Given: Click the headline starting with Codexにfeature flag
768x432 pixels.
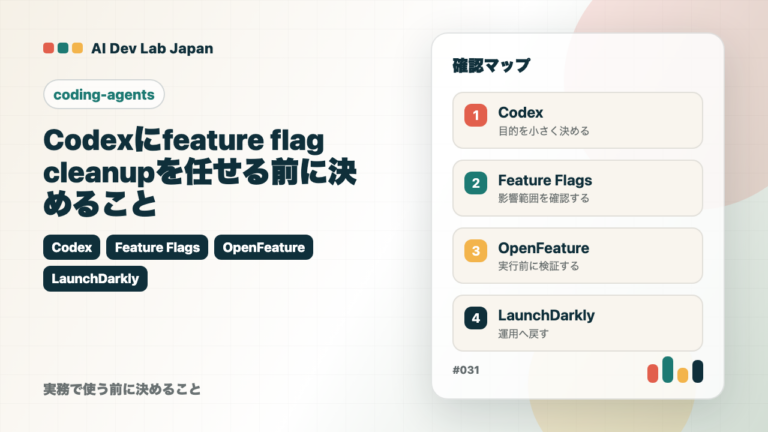Looking at the screenshot, I should pyautogui.click(x=200, y=172).
